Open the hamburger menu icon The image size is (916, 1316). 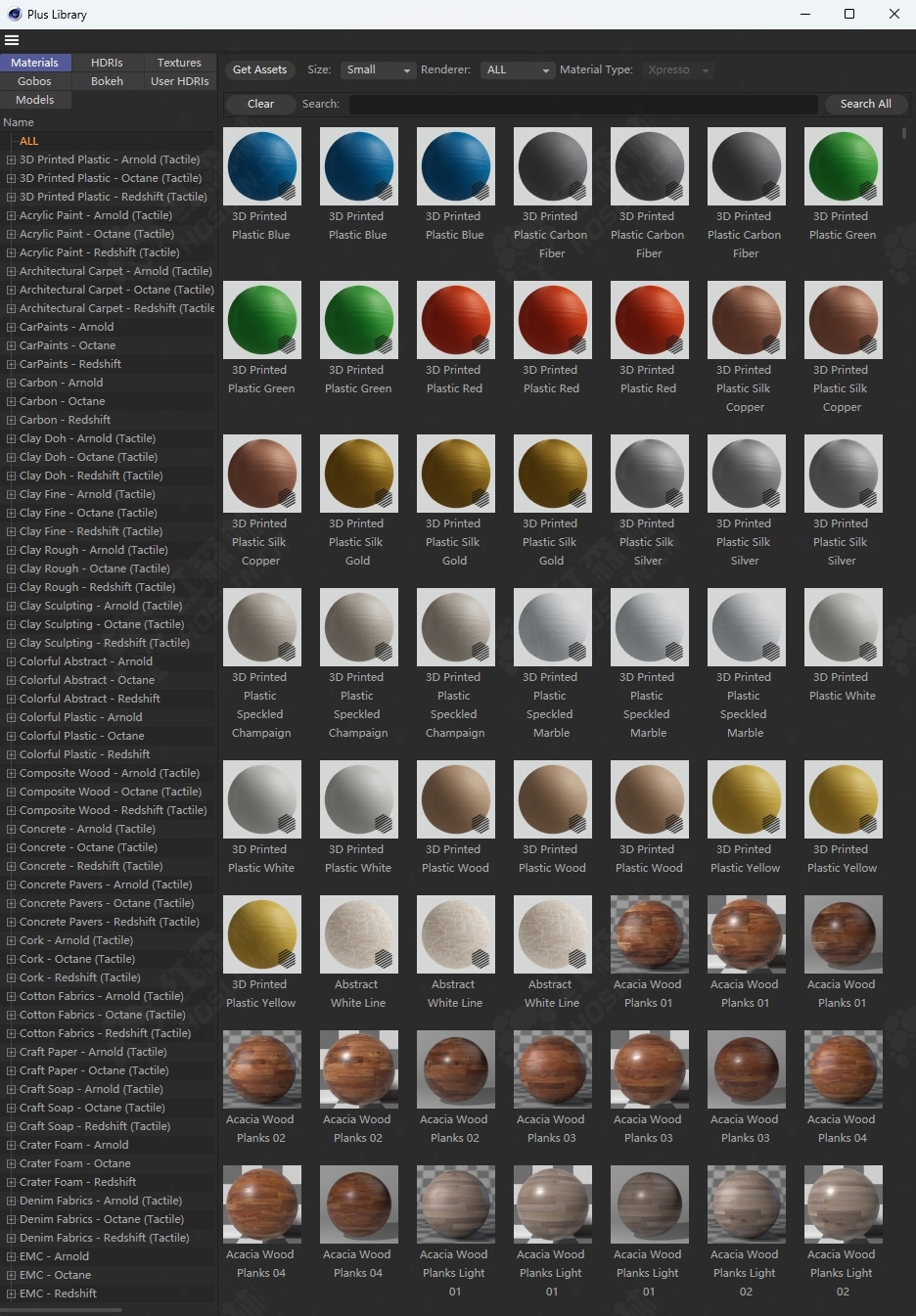pyautogui.click(x=12, y=40)
